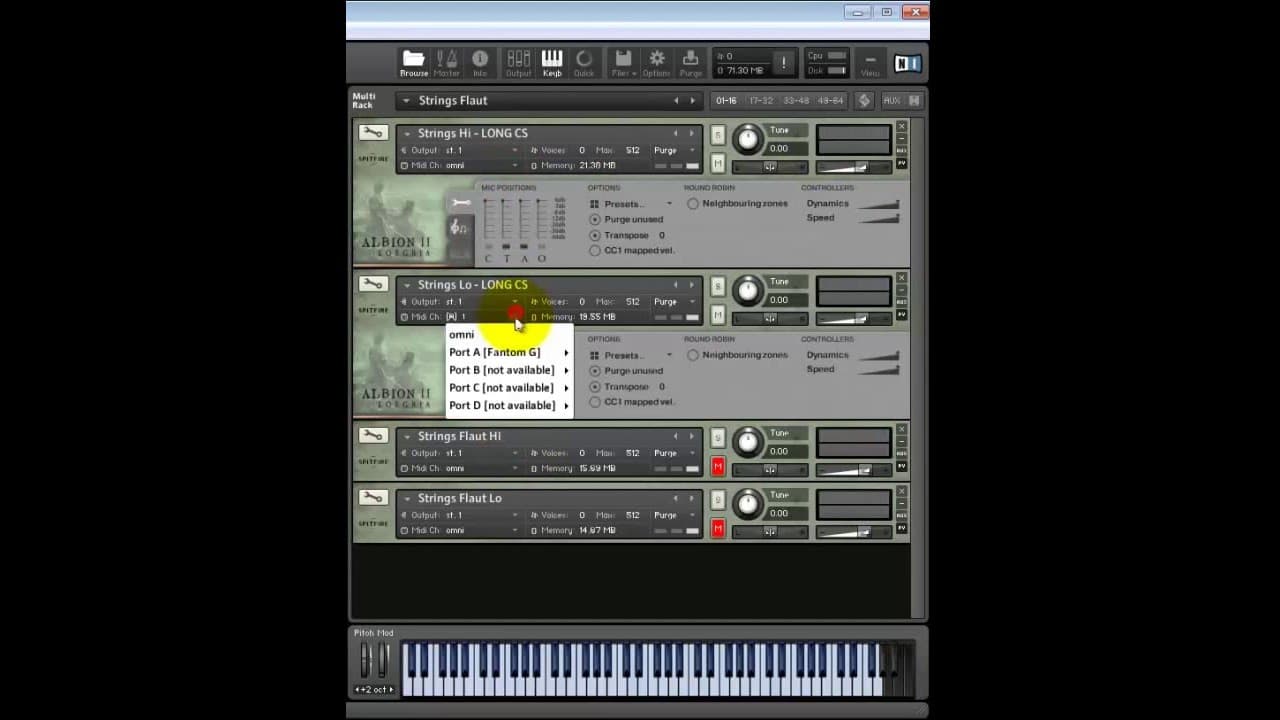
Task: Enable CC1 mapped vel. in Strings Hi
Action: (595, 250)
